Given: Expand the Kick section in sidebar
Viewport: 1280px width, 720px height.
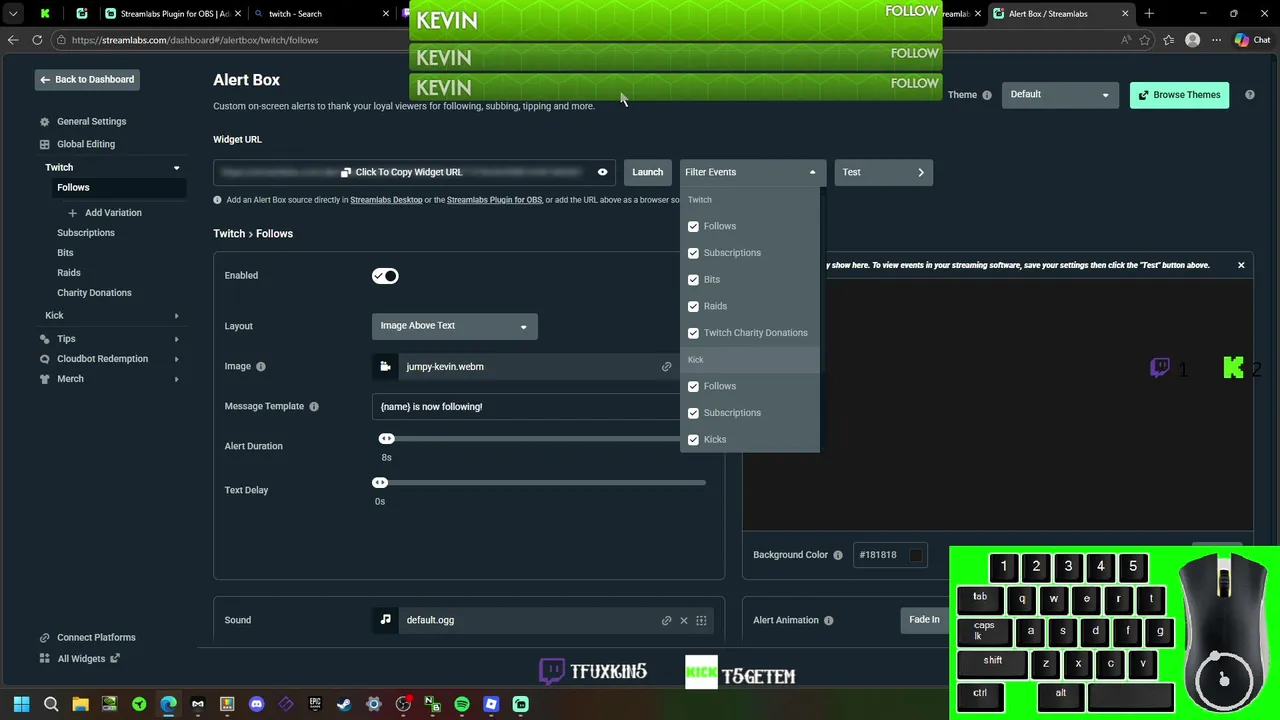Looking at the screenshot, I should point(176,316).
